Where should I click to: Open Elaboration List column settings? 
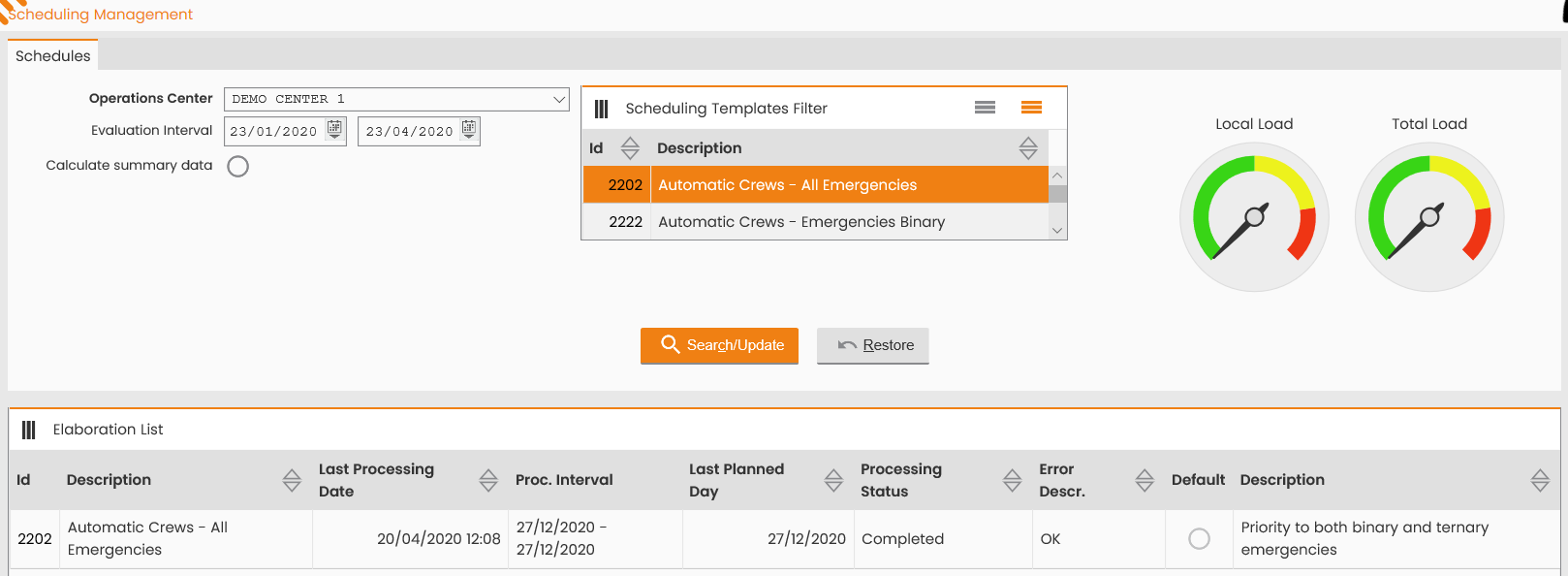coord(29,430)
